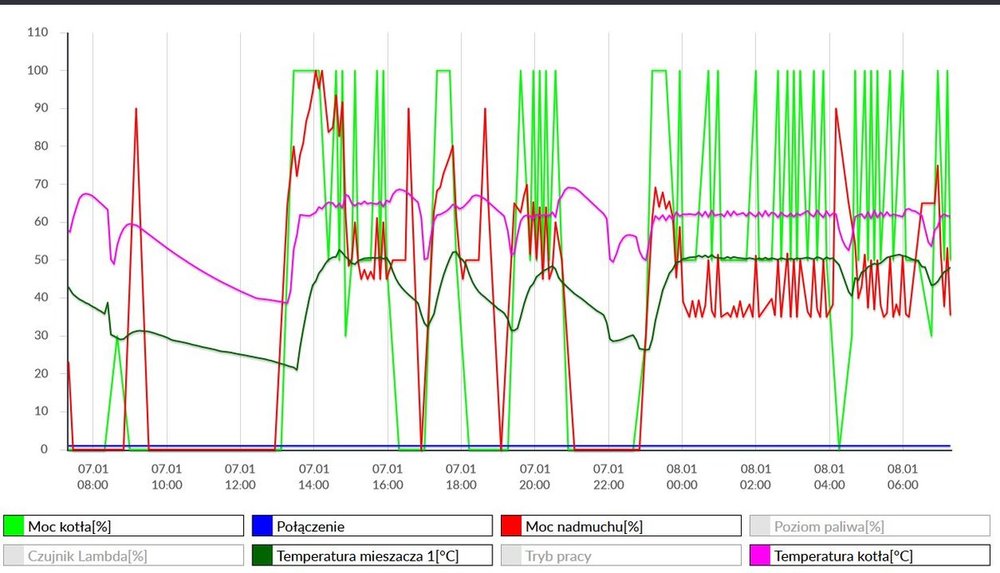This screenshot has width=1000, height=573.
Task: Select the 08.01 00:00 time axis label
Action: point(682,476)
